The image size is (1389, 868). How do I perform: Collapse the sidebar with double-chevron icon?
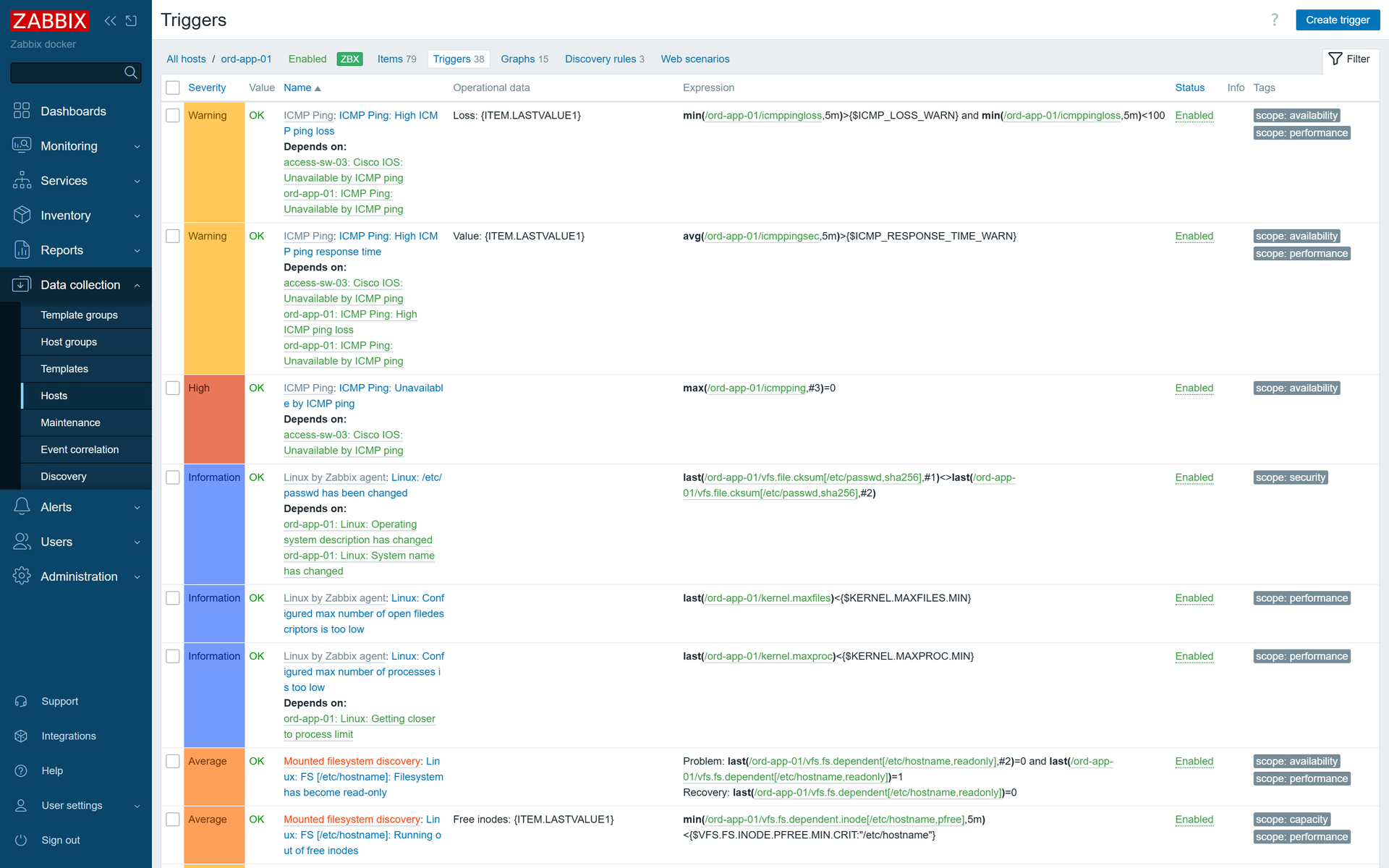pyautogui.click(x=110, y=21)
